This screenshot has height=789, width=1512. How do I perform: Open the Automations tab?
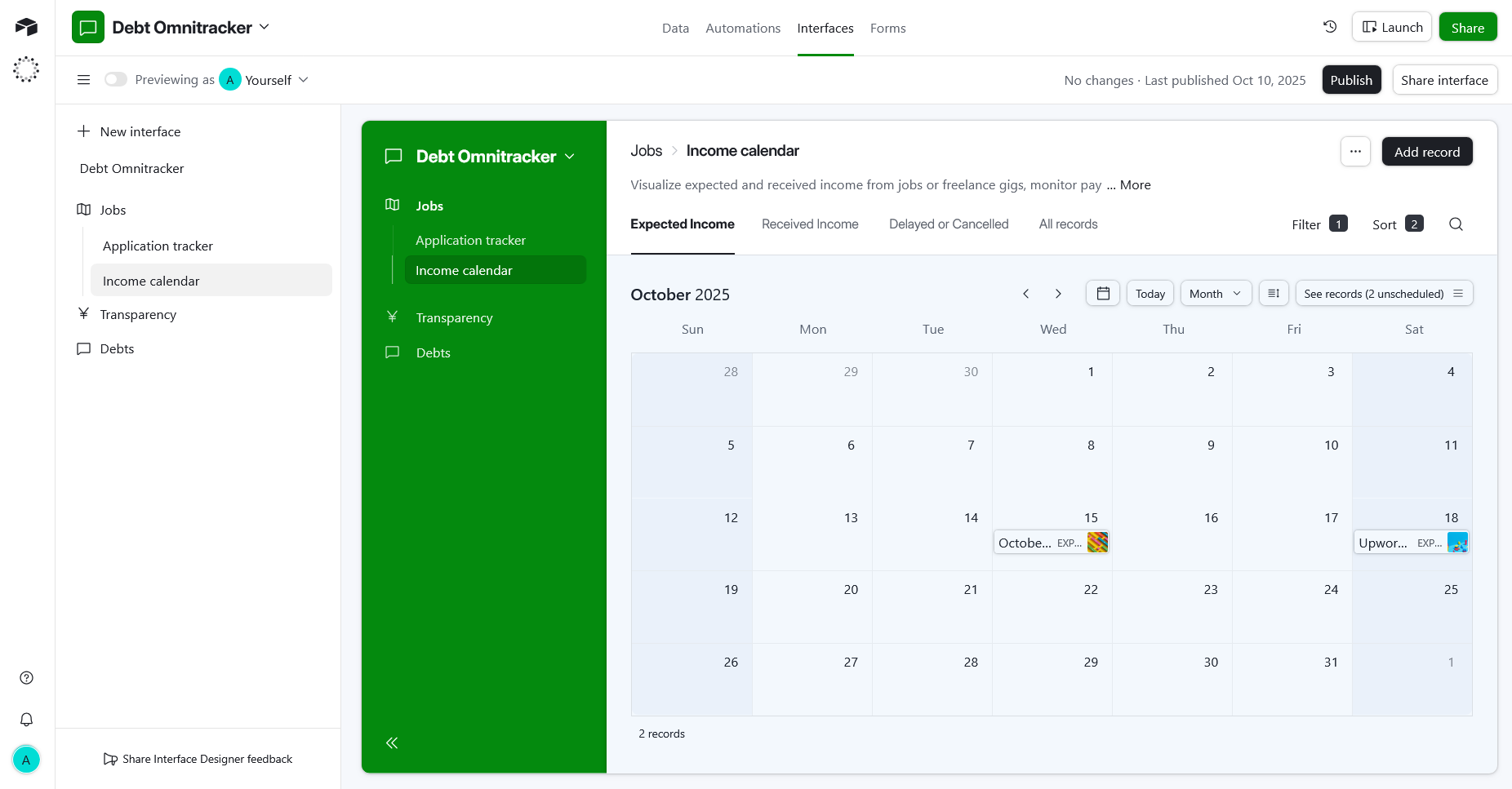pyautogui.click(x=742, y=29)
